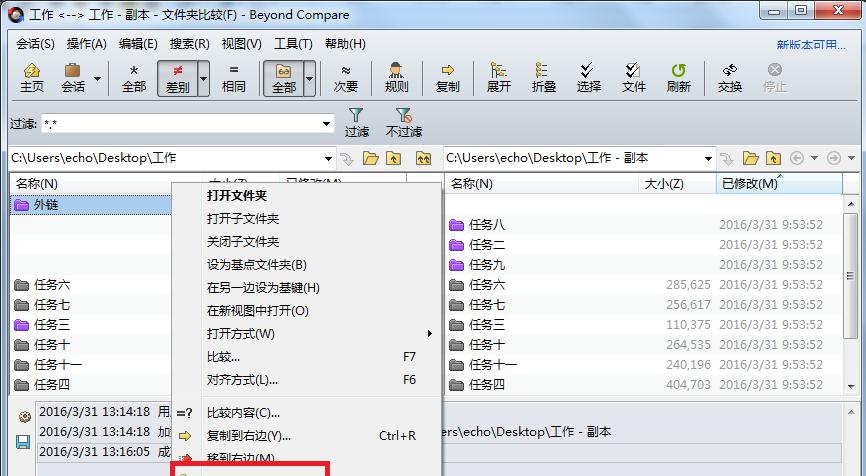The height and width of the screenshot is (476, 866).
Task: Browse for the left folder icon
Action: (371, 159)
